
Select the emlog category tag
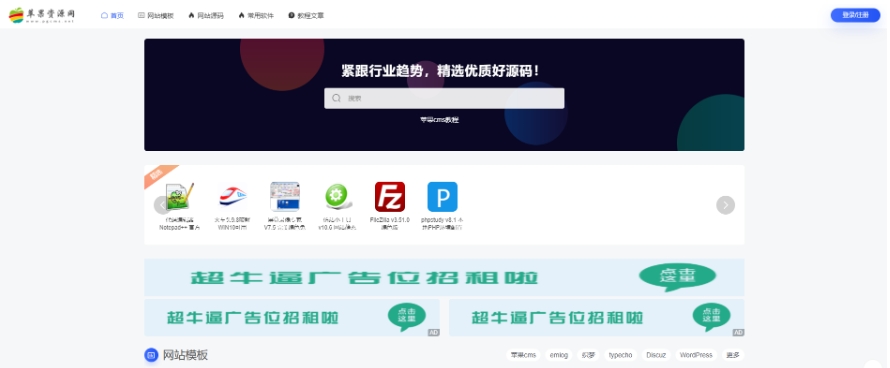point(559,355)
